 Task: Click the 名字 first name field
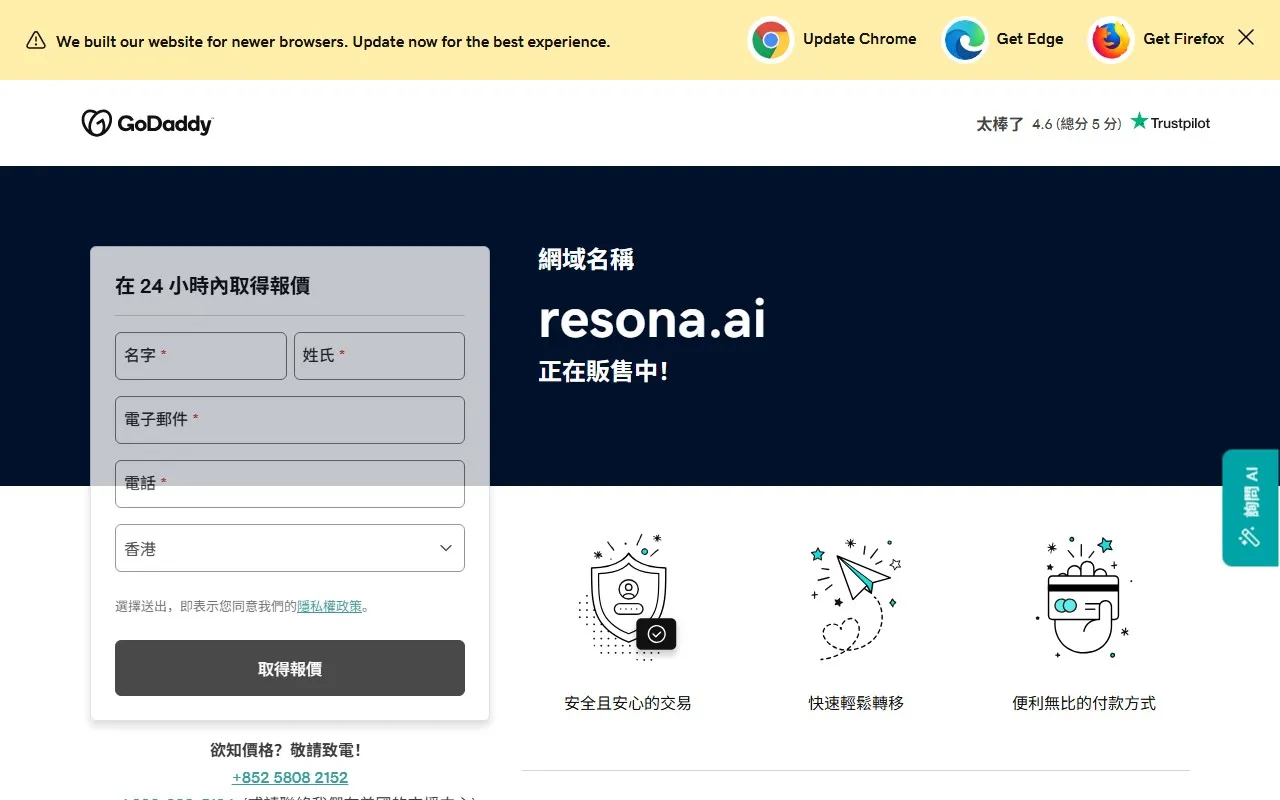200,356
